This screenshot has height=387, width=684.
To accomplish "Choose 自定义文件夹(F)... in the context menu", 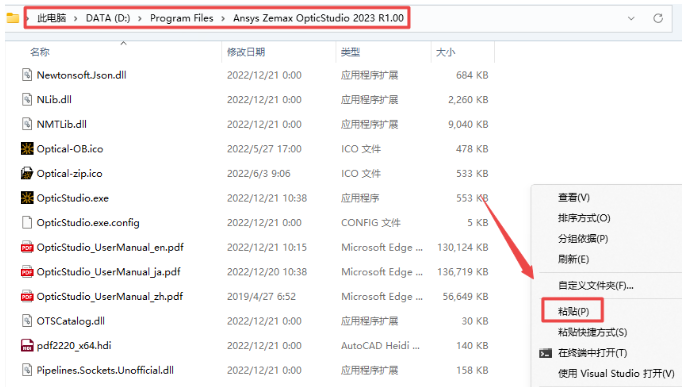I will pos(595,286).
